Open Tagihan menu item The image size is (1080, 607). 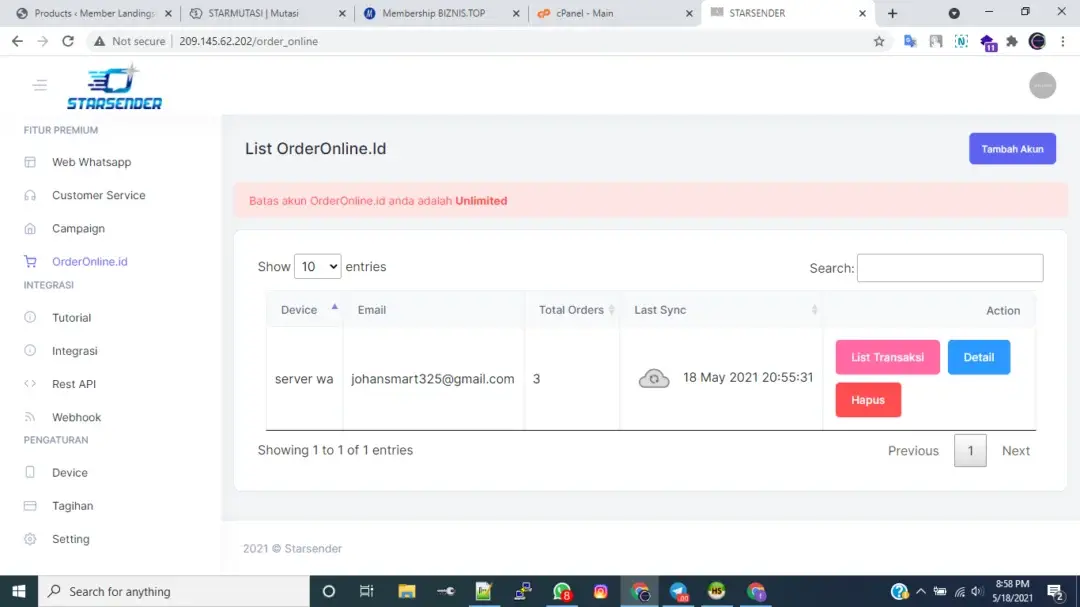(72, 506)
